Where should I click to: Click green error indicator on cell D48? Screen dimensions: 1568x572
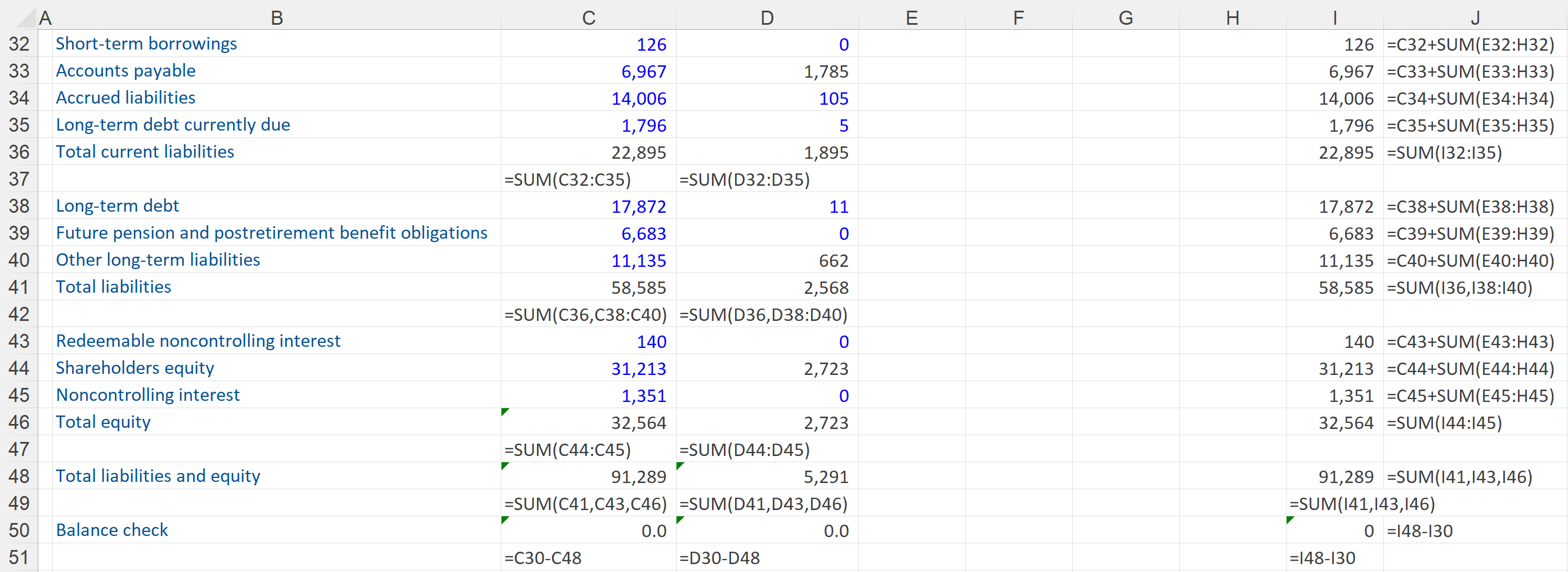pos(680,467)
